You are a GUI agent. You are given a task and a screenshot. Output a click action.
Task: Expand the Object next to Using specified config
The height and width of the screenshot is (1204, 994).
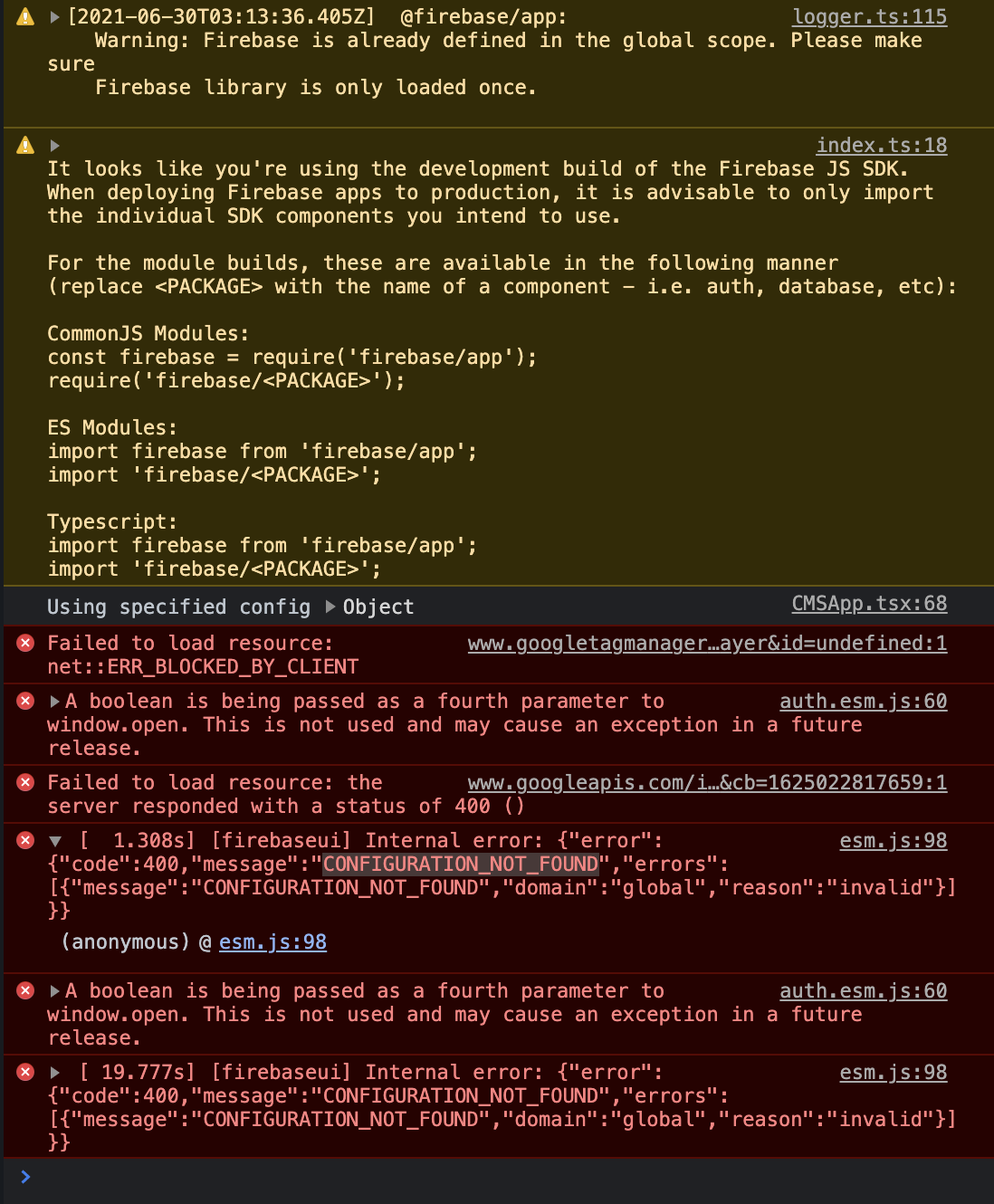[330, 607]
